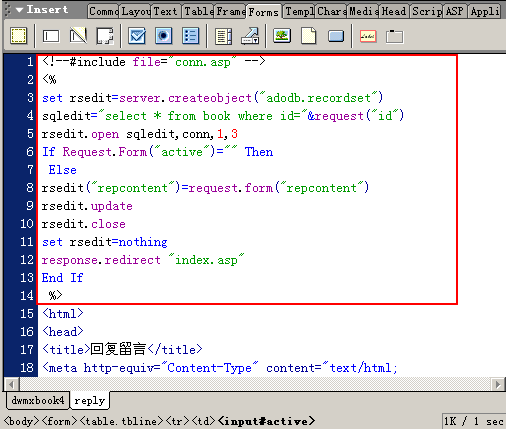Insert a Checkbox form element
The image size is (506, 429).
click(x=137, y=36)
